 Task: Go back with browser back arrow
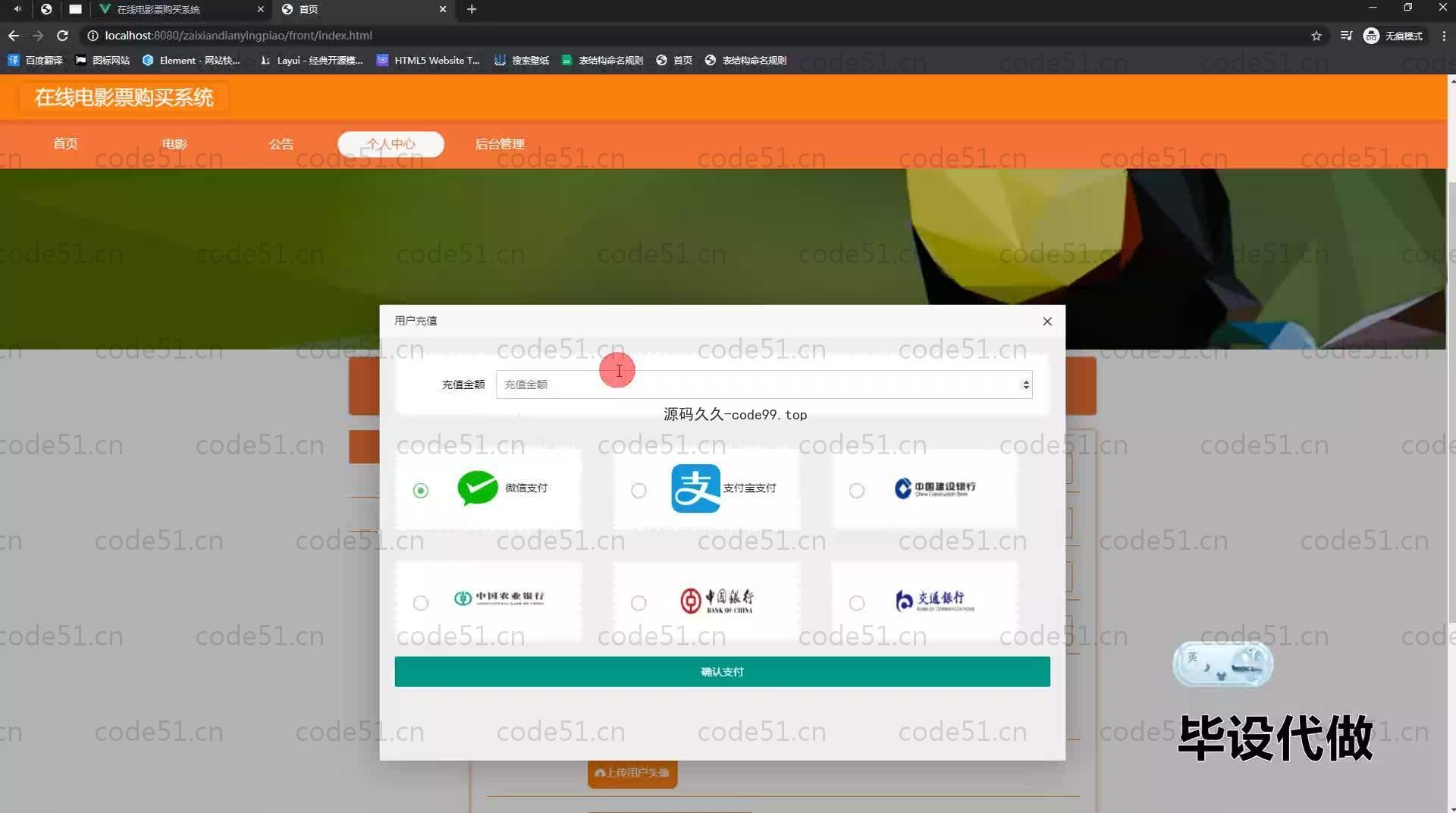14,36
